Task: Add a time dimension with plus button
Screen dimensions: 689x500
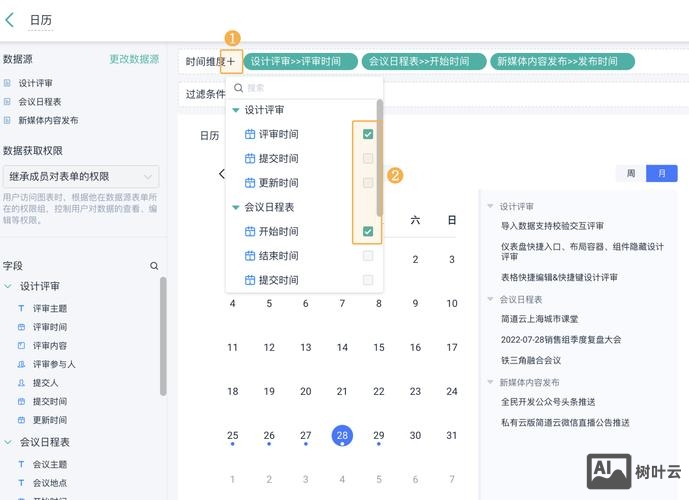Action: click(x=231, y=62)
